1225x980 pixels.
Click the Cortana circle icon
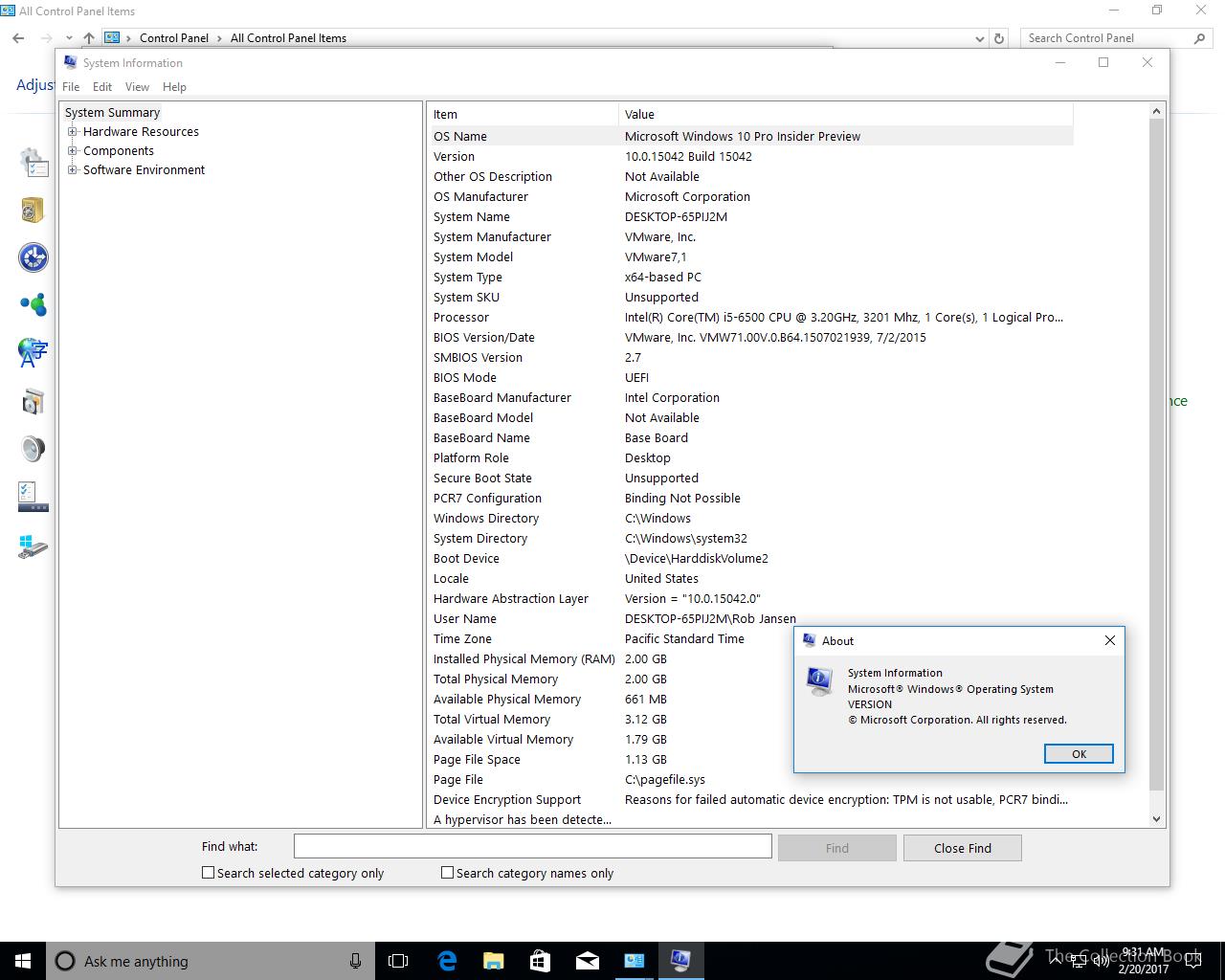coord(65,961)
